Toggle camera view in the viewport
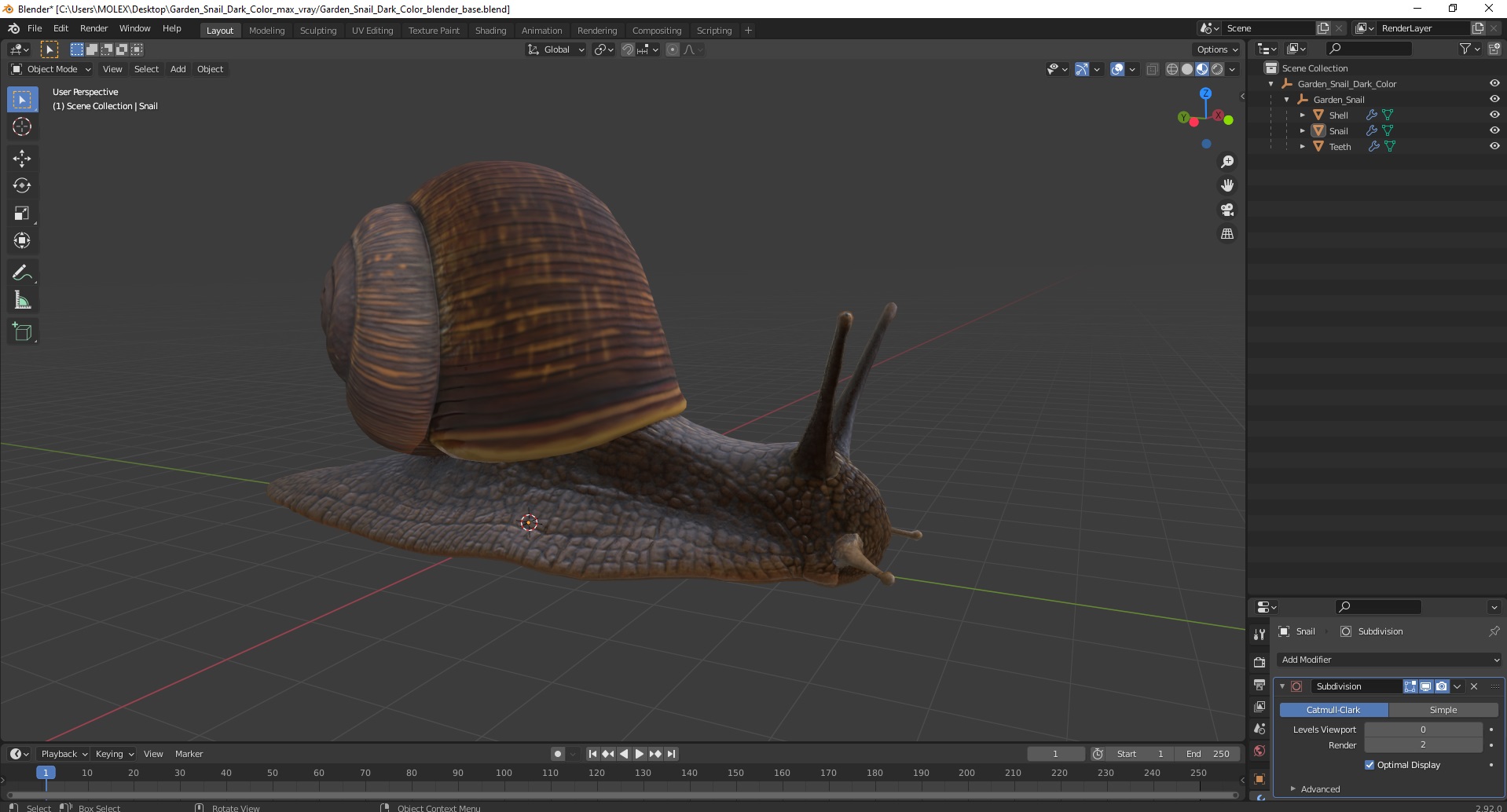 tap(1226, 210)
